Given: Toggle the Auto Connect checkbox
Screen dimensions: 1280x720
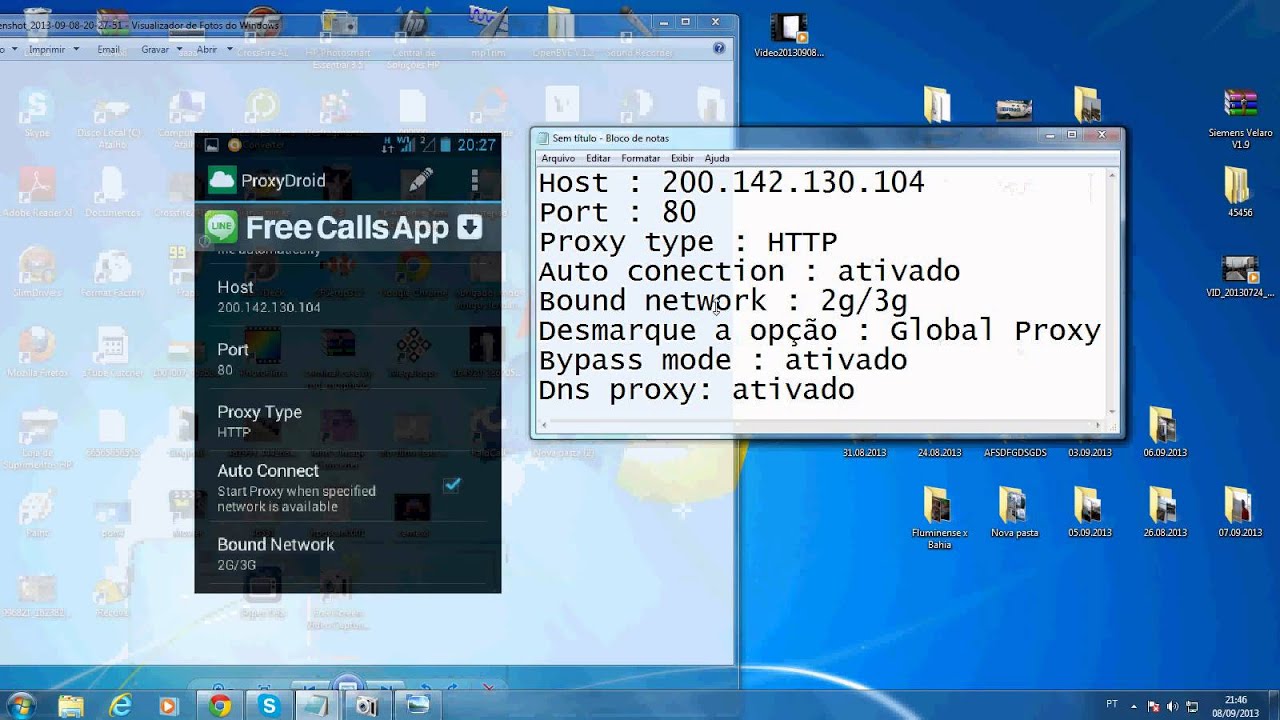Looking at the screenshot, I should tap(452, 485).
